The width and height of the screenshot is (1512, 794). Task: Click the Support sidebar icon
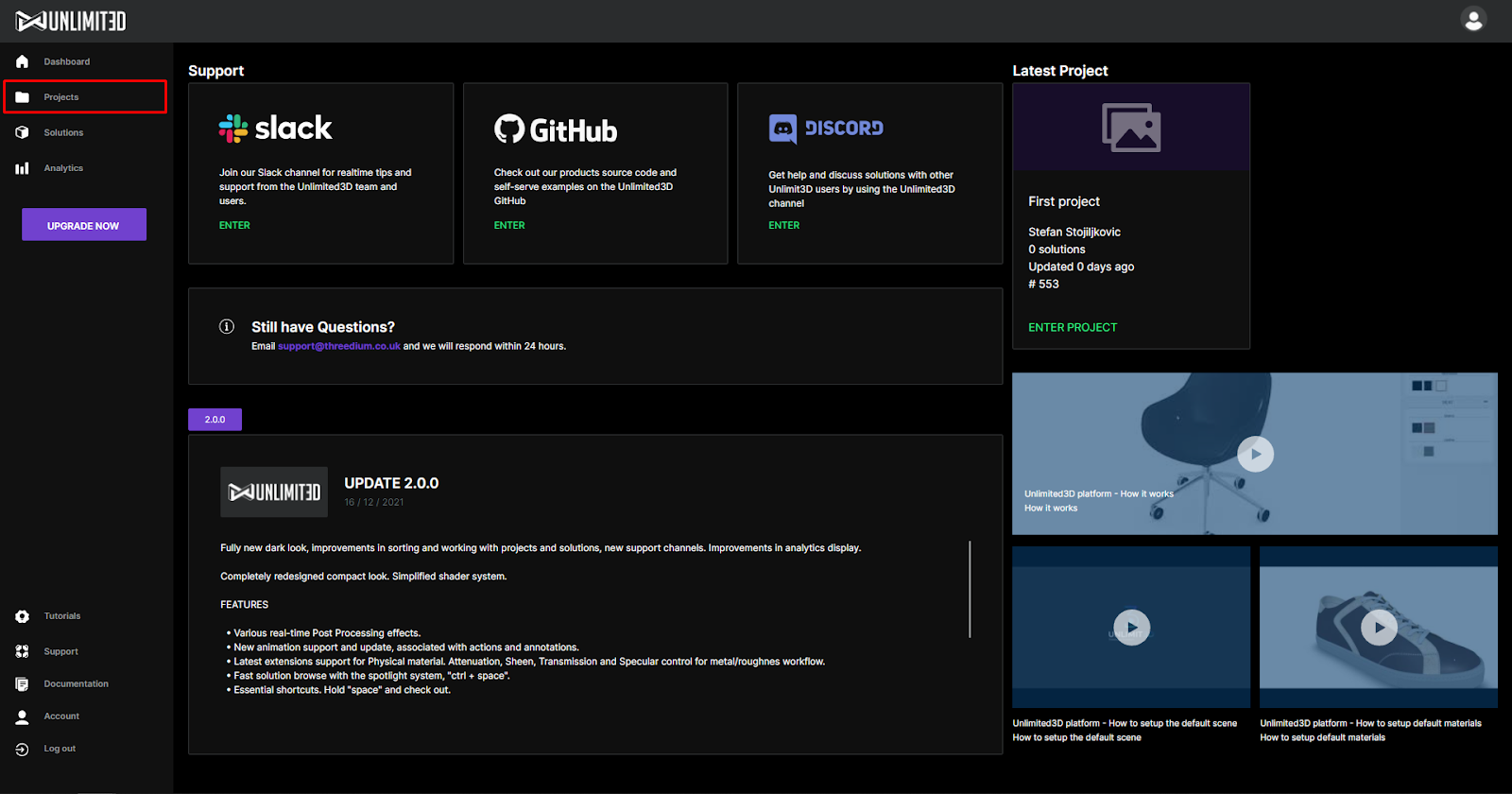click(22, 651)
